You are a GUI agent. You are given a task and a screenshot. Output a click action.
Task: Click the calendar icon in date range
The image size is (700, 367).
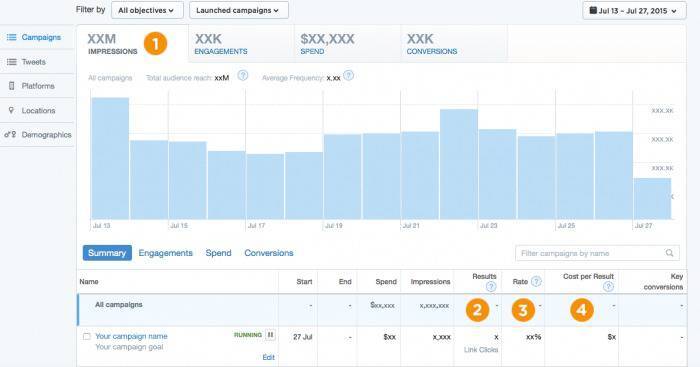tap(593, 10)
